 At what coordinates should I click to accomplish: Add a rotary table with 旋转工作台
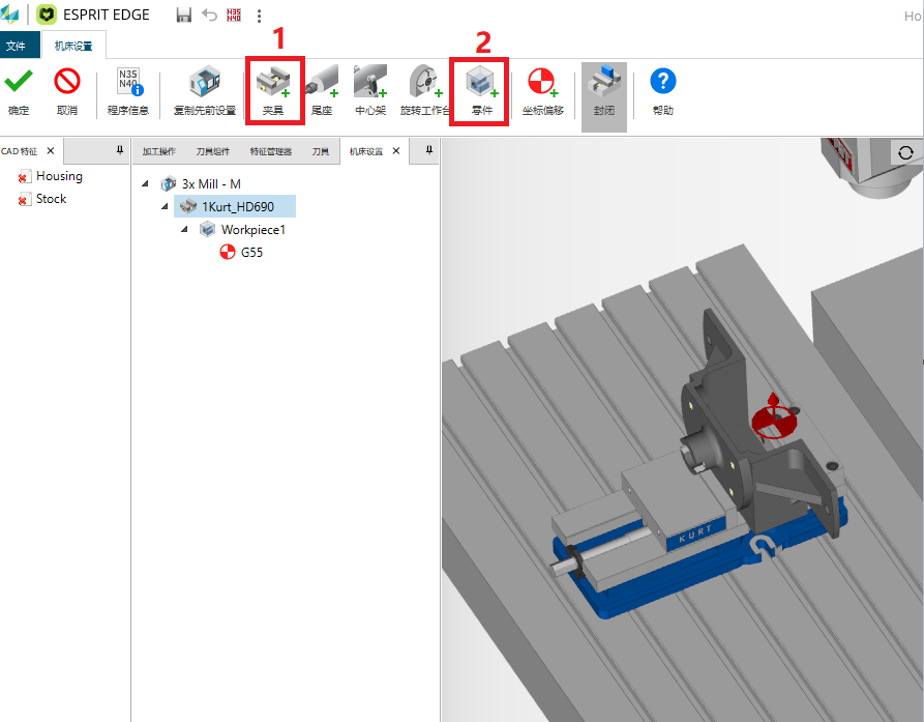click(424, 91)
